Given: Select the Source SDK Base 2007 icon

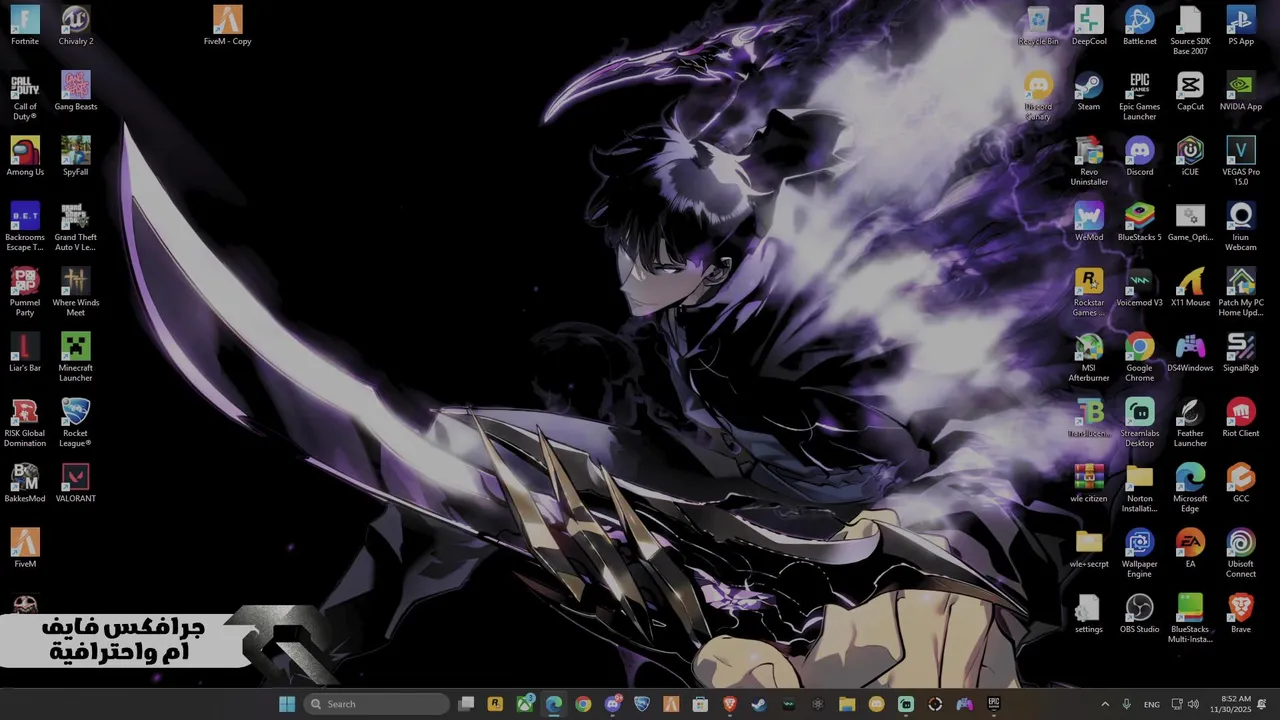Looking at the screenshot, I should point(1190,31).
